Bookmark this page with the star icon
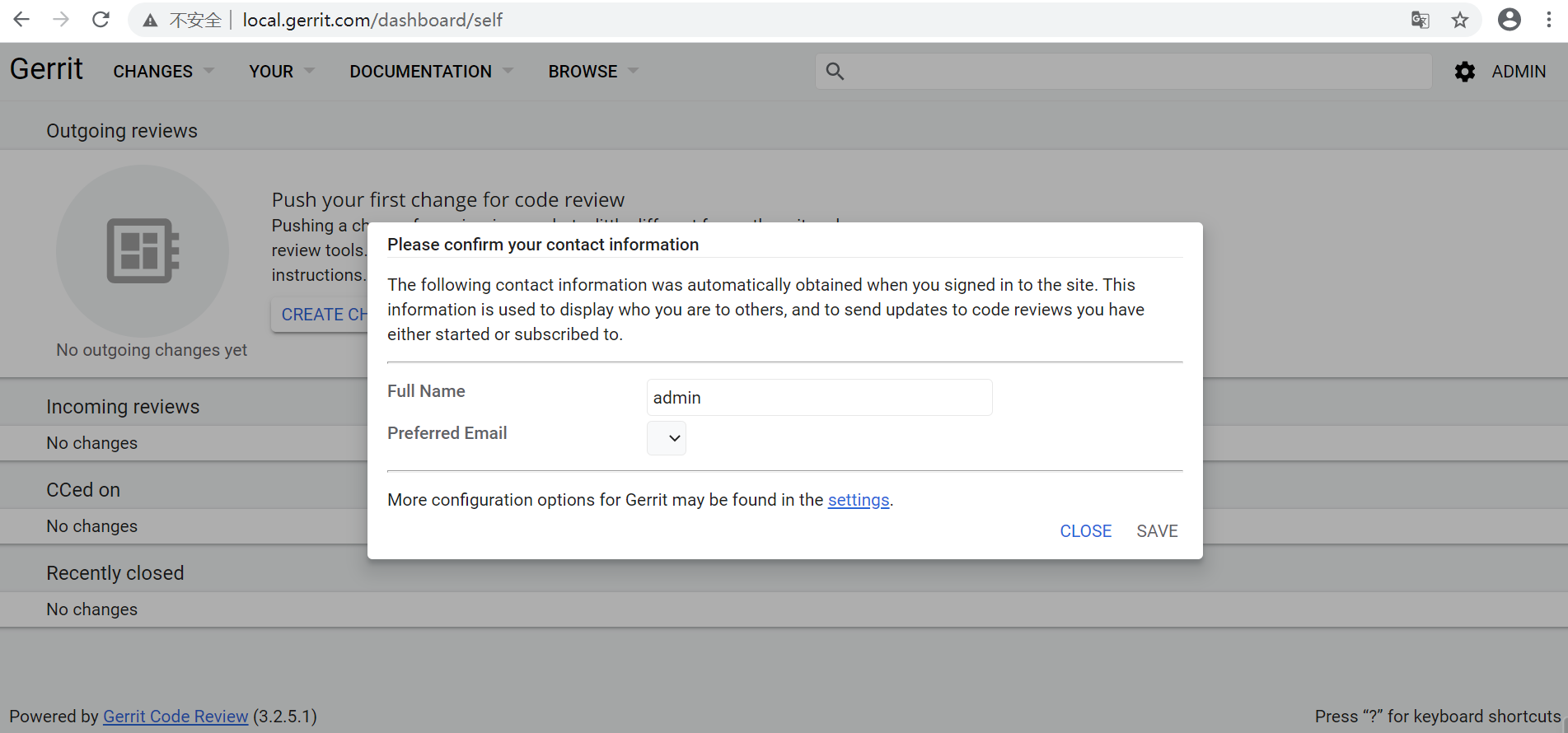 1460,20
